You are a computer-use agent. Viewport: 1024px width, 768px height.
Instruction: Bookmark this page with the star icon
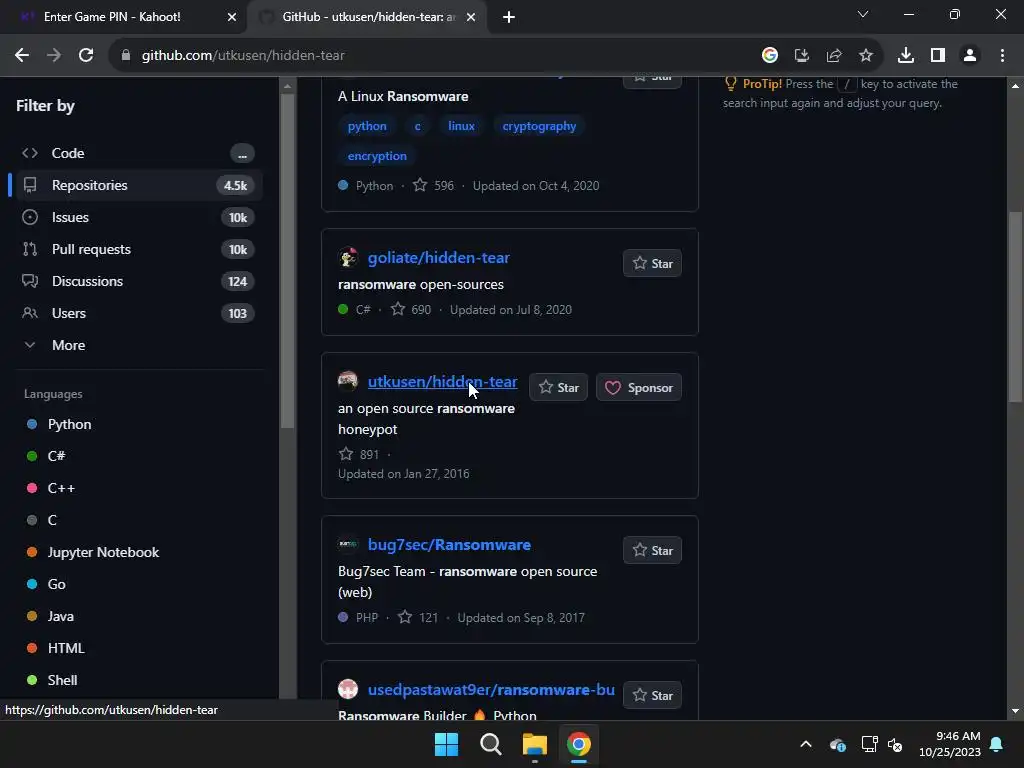[x=866, y=56]
